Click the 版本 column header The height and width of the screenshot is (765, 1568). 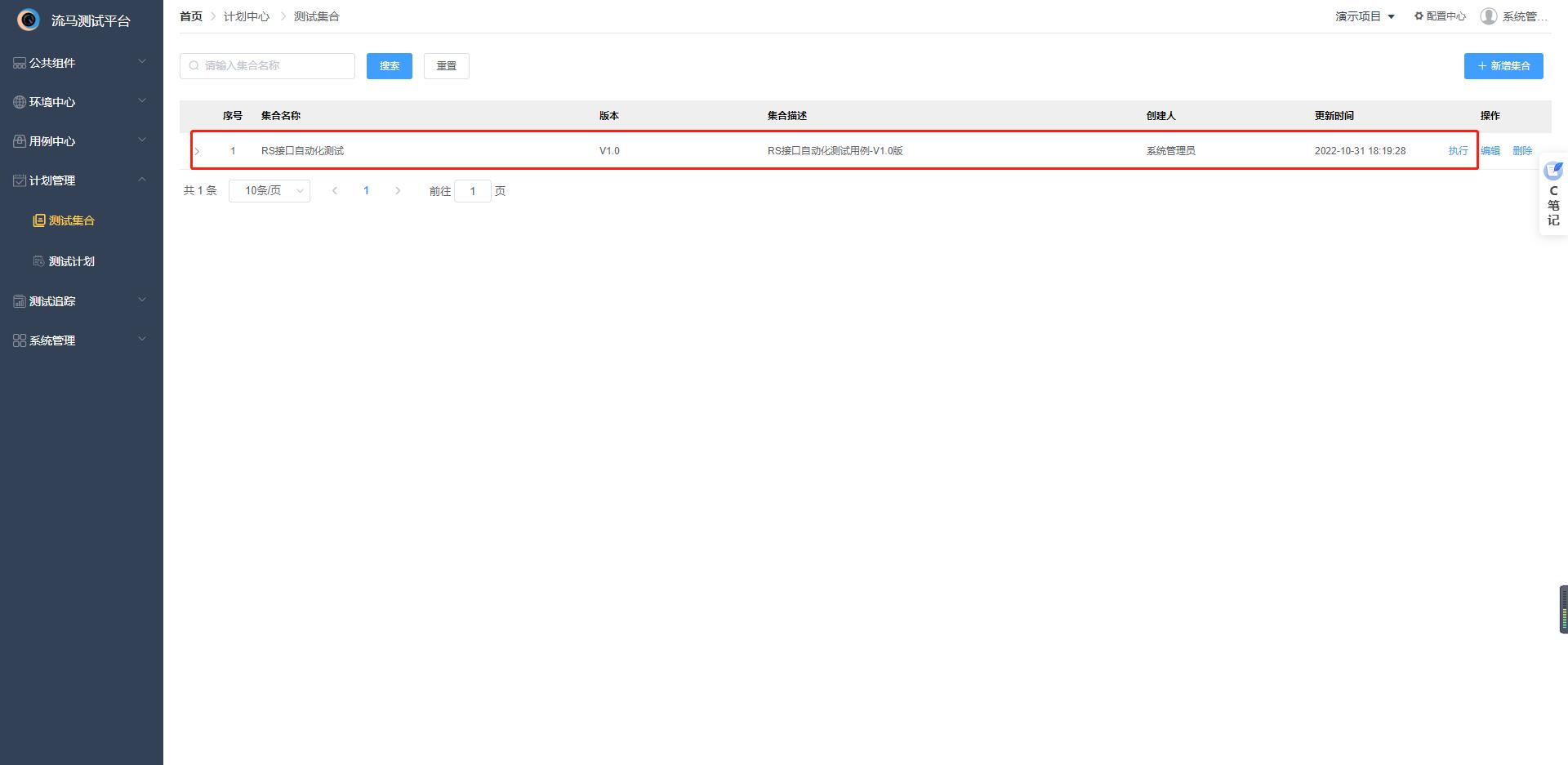pyautogui.click(x=609, y=116)
